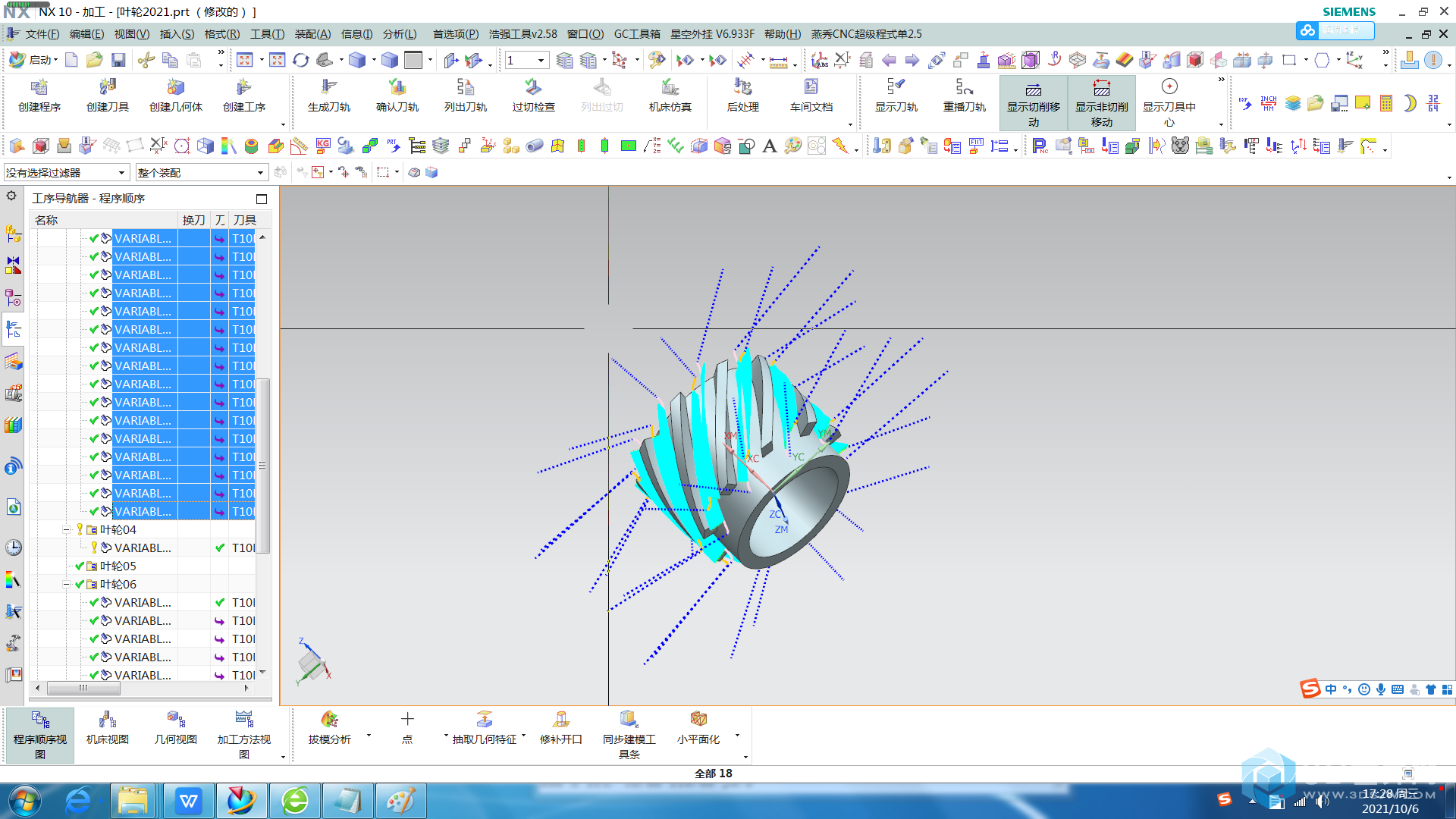Open the 文件(F) menu
Screen dimensions: 1456x819
42,34
